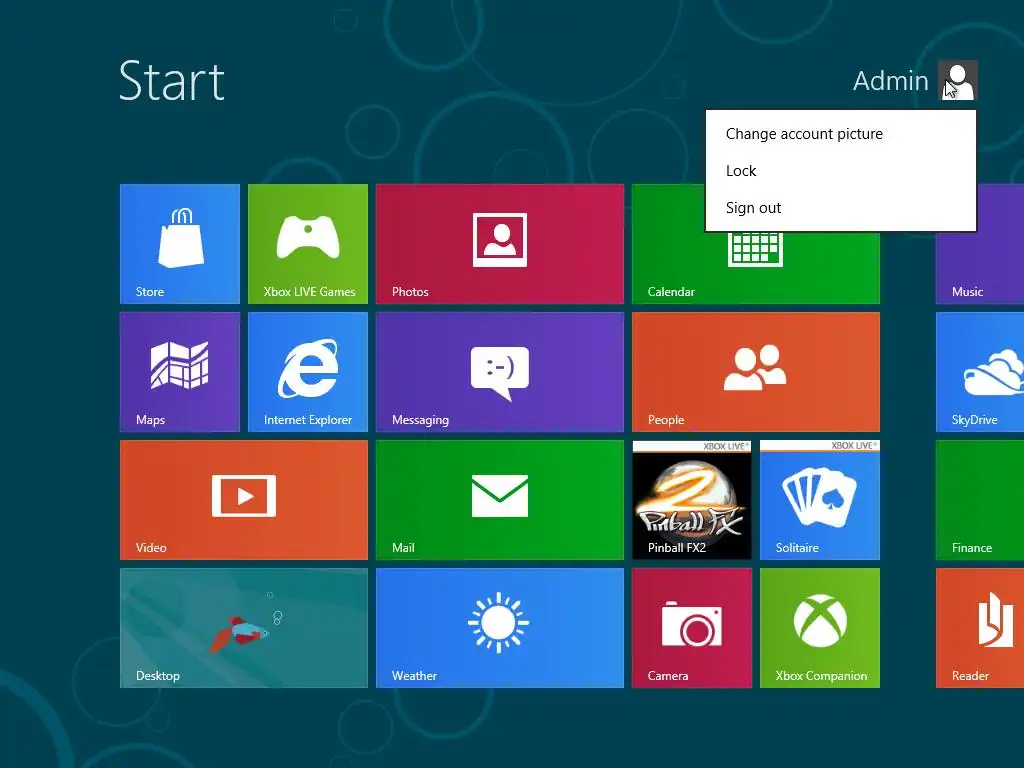Launch the Camera tile

pyautogui.click(x=692, y=628)
